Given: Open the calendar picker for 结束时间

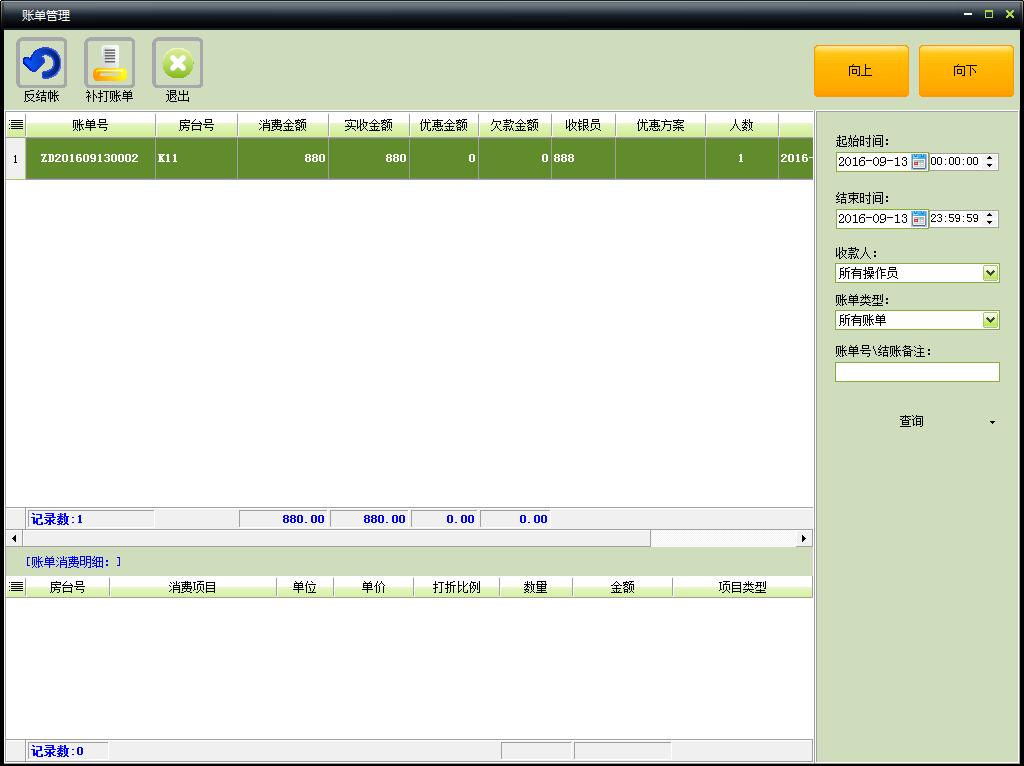Looking at the screenshot, I should pyautogui.click(x=919, y=219).
